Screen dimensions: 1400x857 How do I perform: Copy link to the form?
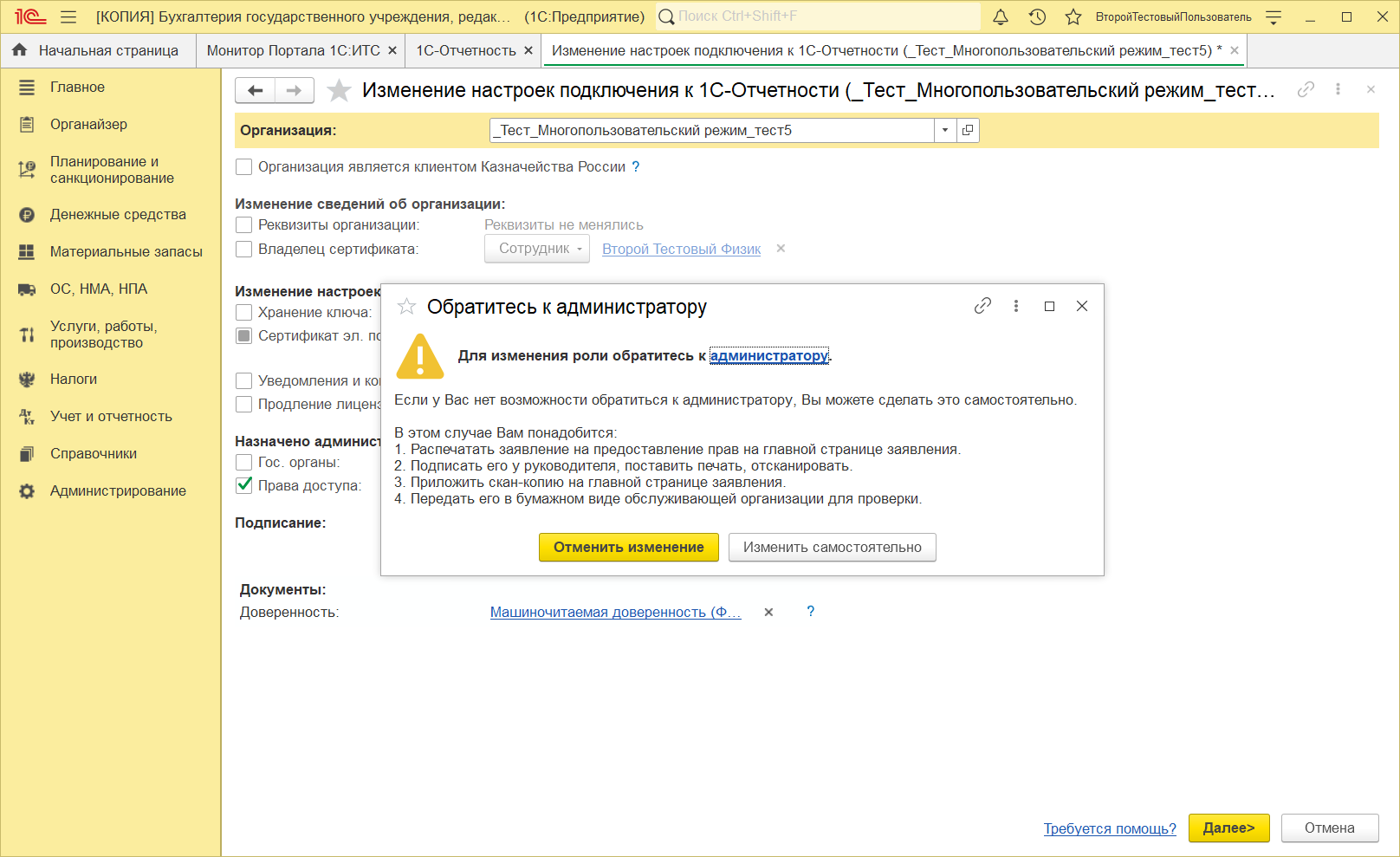pos(1306,89)
